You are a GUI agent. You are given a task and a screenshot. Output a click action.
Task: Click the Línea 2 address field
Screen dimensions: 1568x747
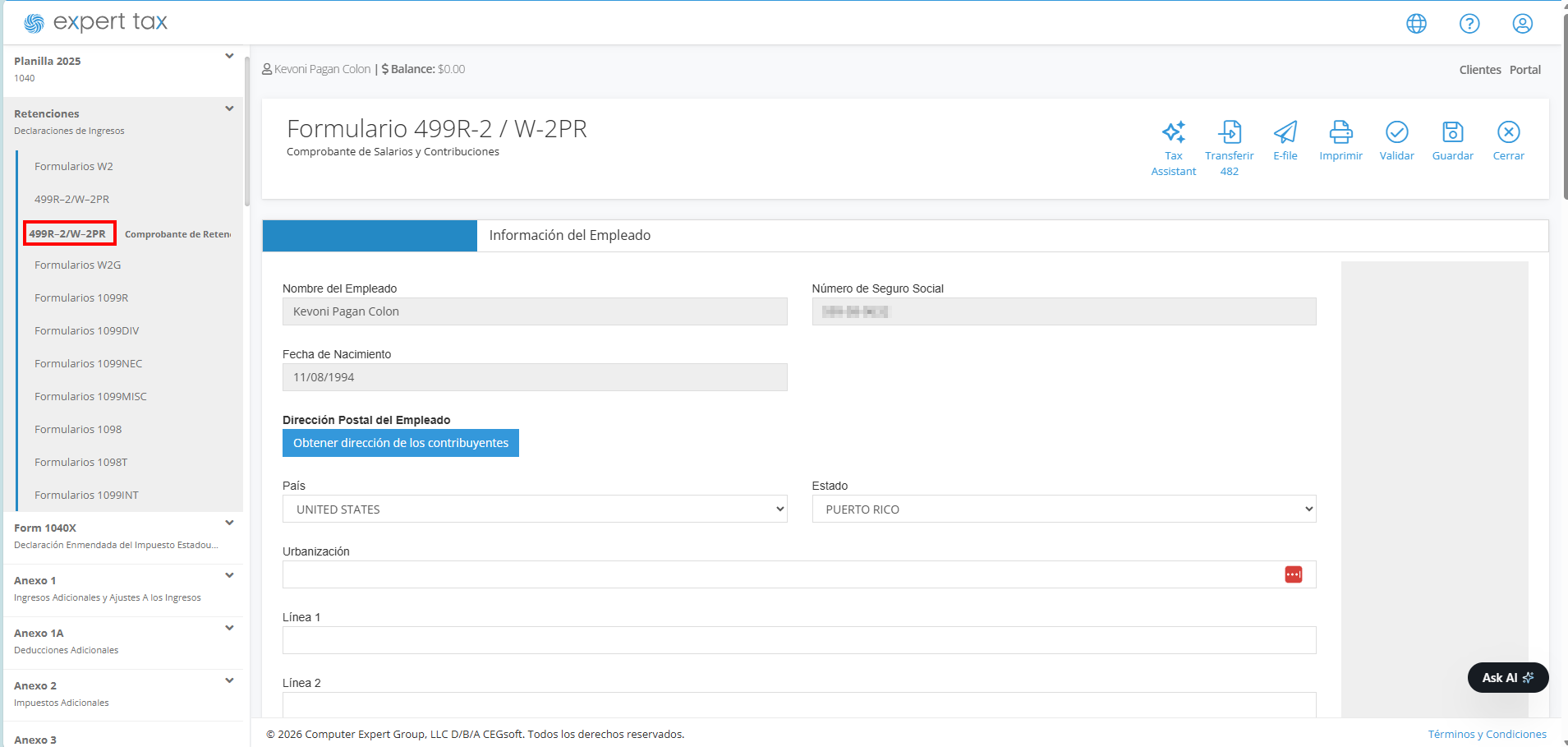(799, 705)
